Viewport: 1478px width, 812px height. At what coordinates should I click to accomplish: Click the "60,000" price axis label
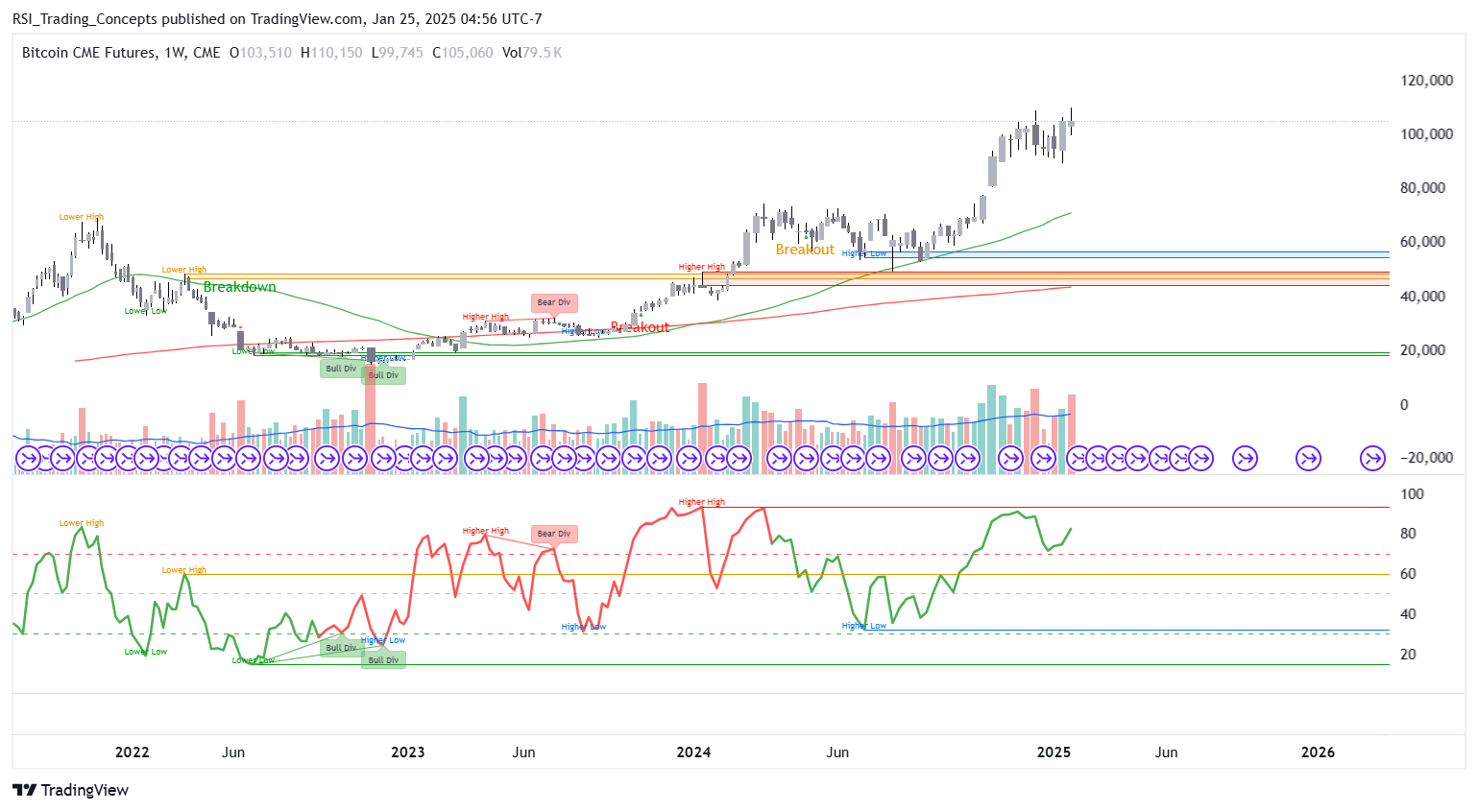1422,242
